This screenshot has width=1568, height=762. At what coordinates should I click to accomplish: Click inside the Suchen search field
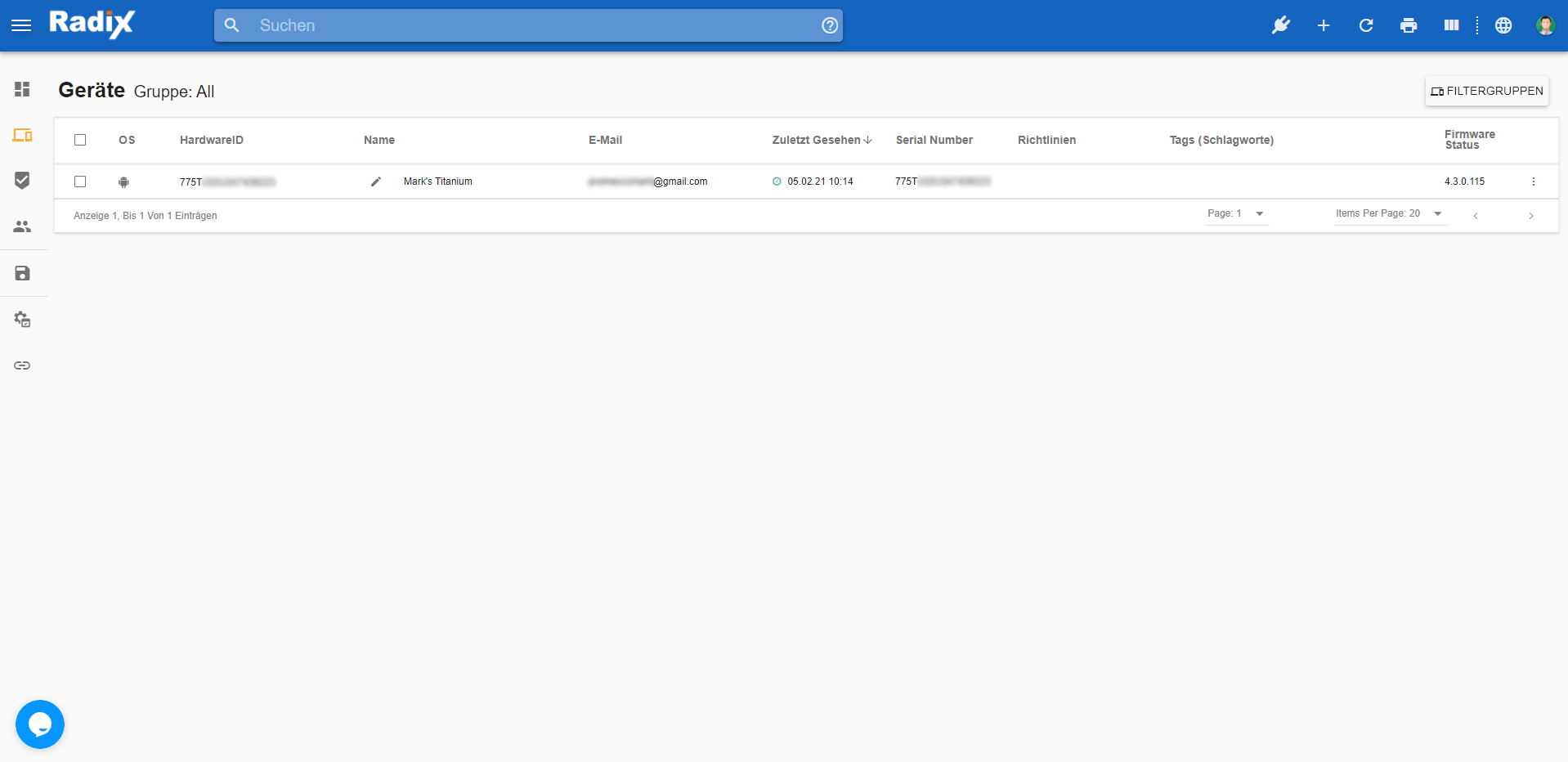click(x=527, y=25)
